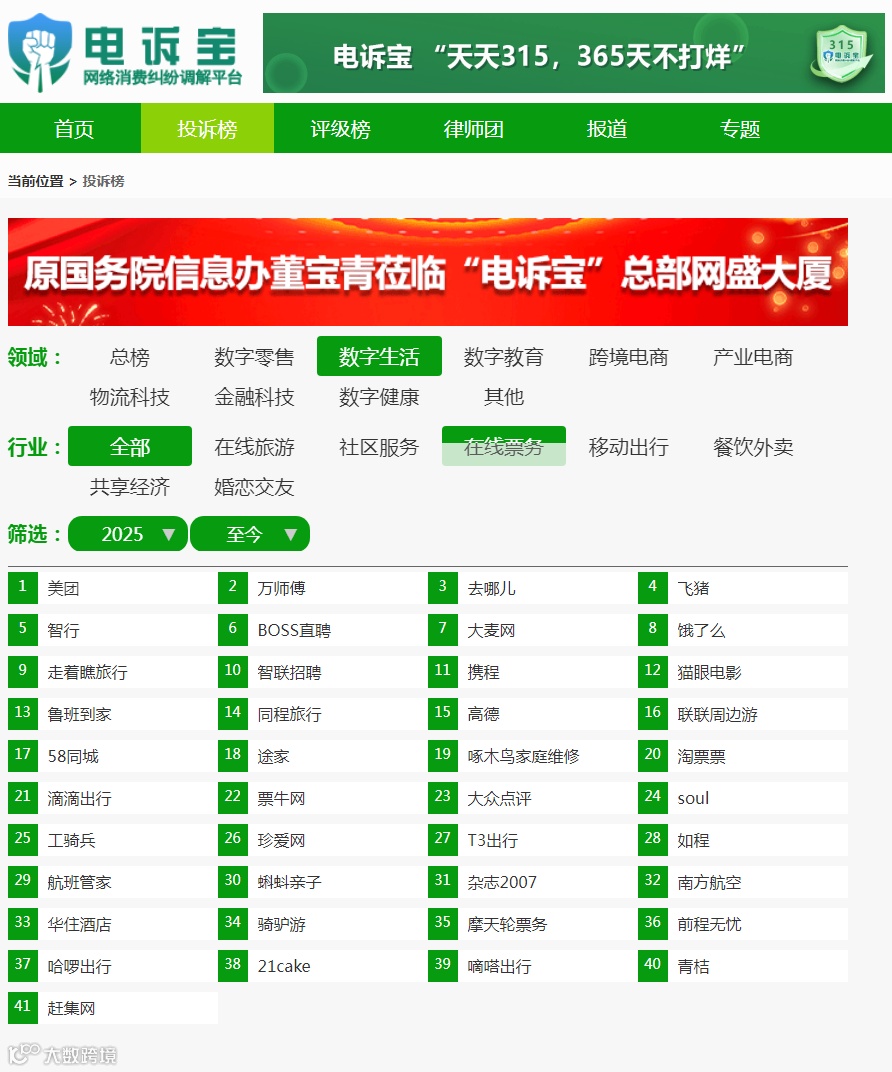Open the 评级榜 nav tab

340,129
